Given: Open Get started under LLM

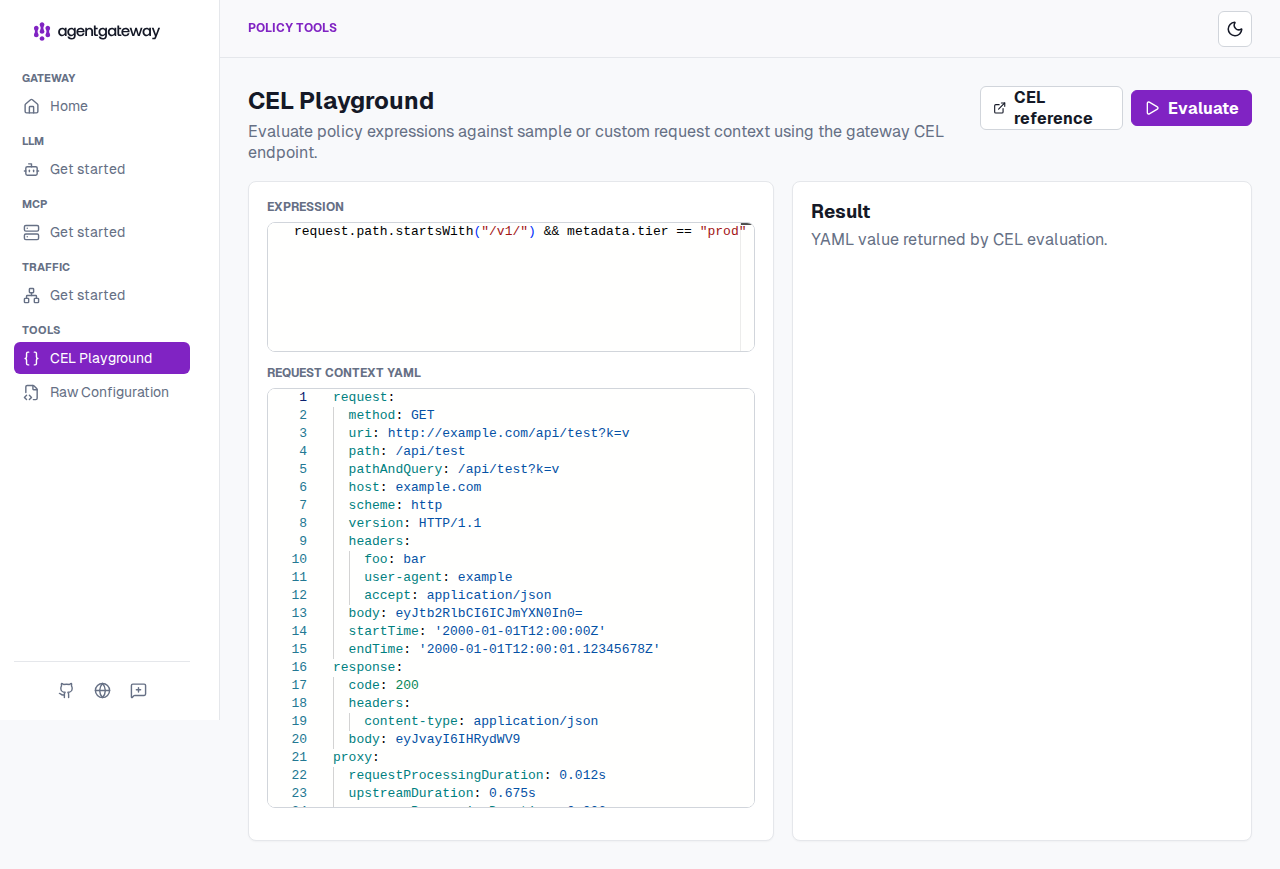Looking at the screenshot, I should tap(102, 169).
